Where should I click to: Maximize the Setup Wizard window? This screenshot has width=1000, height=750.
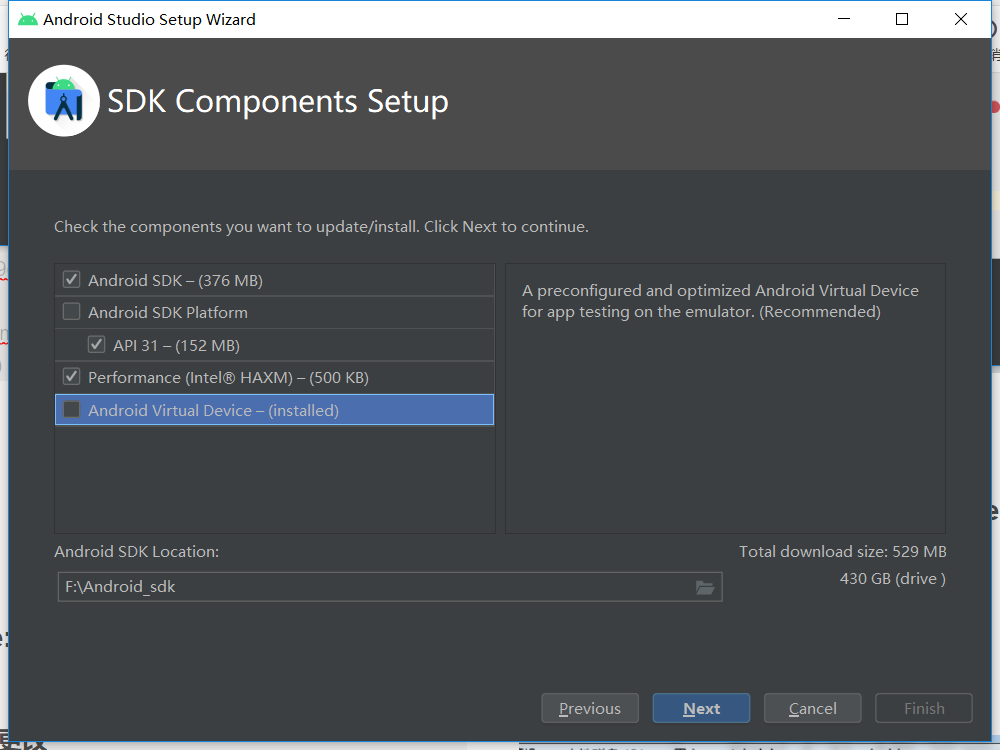pyautogui.click(x=902, y=19)
